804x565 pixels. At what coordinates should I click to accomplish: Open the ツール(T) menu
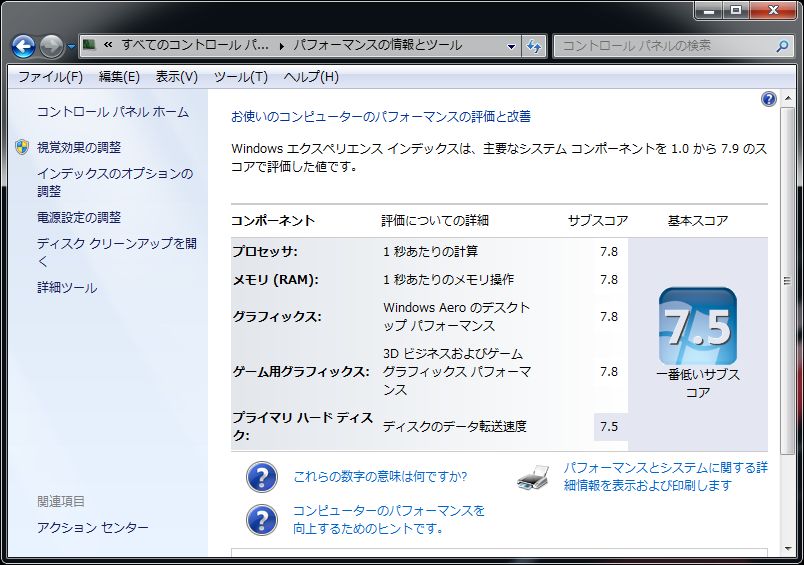(240, 77)
